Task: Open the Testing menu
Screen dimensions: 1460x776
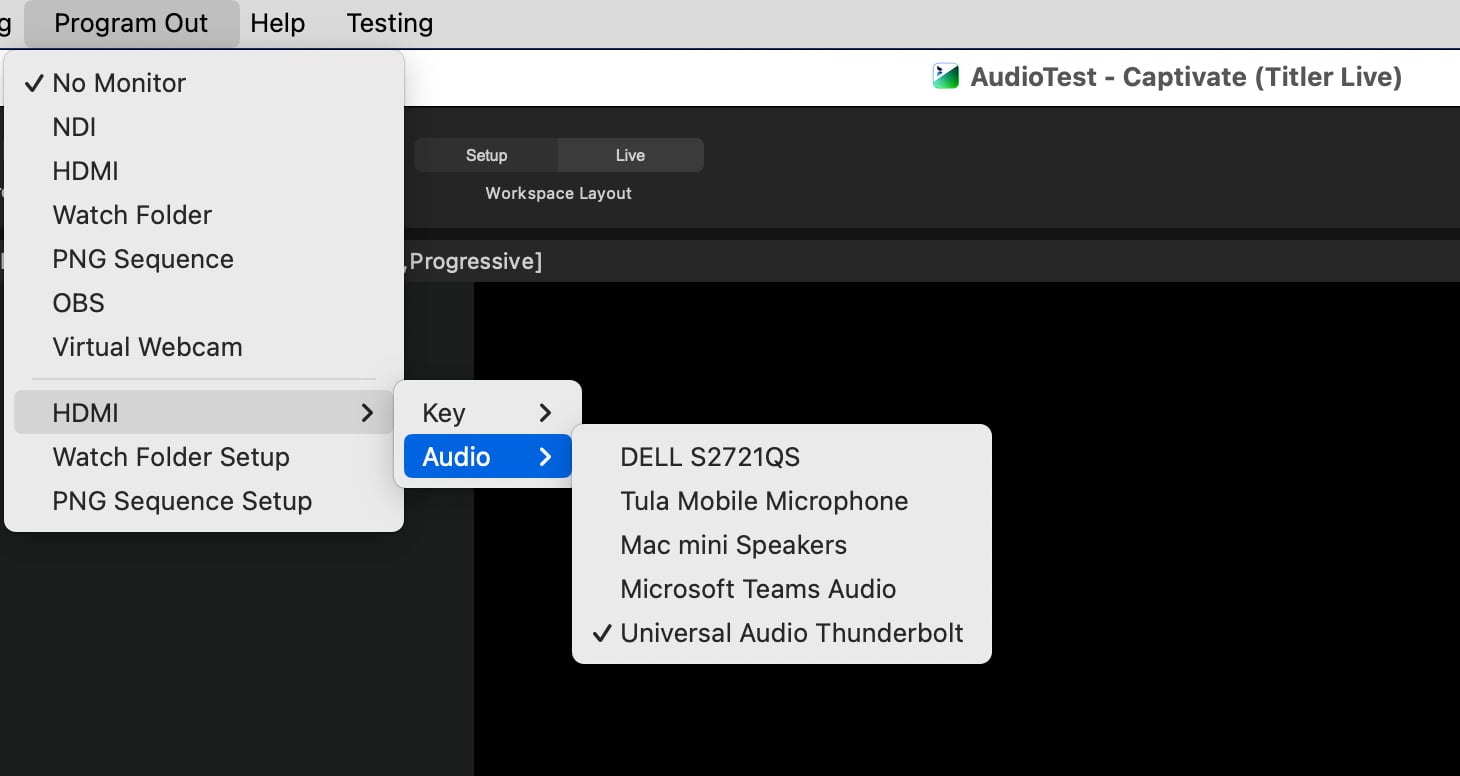Action: tap(390, 23)
